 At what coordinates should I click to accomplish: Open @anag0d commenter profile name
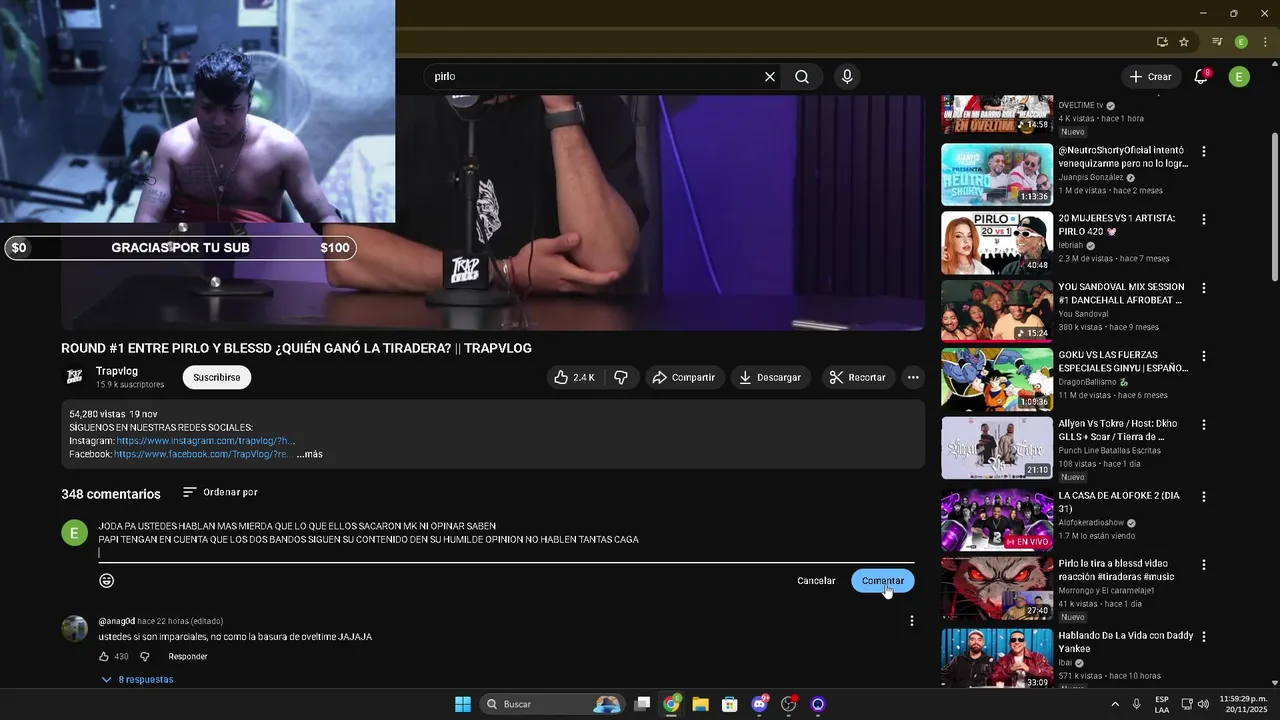point(116,622)
